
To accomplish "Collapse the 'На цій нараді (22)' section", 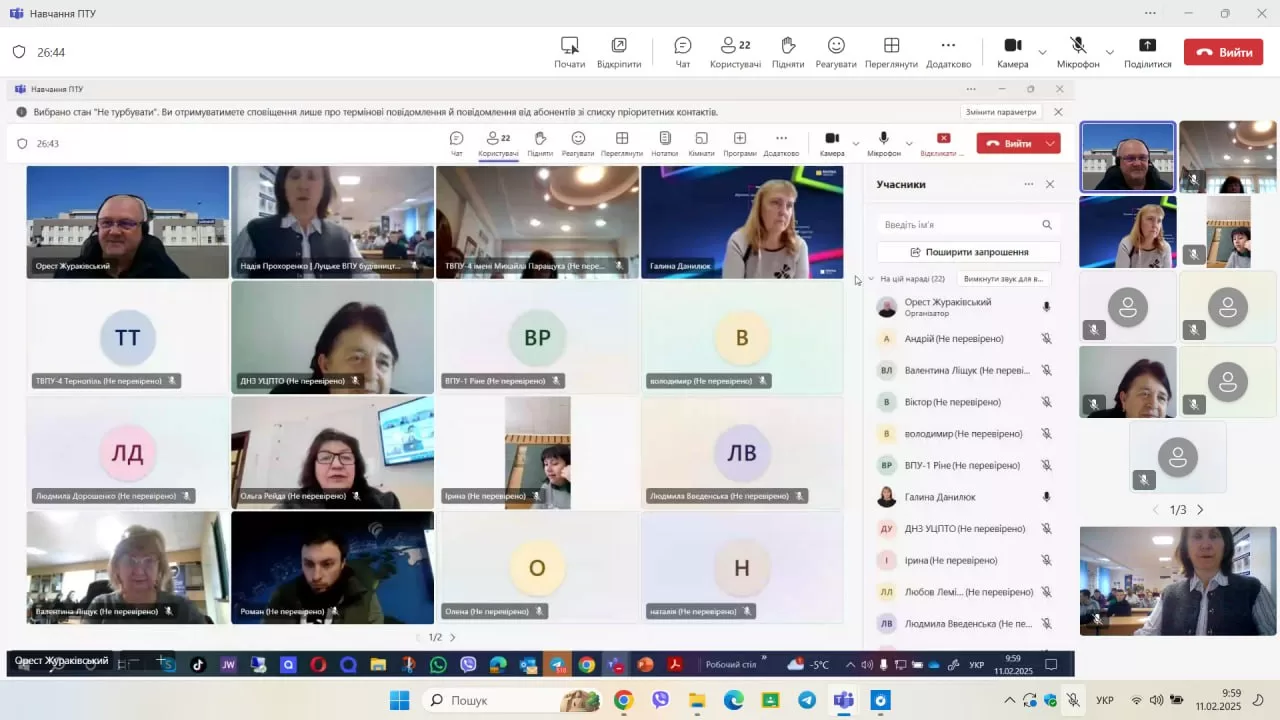I will click(x=871, y=279).
